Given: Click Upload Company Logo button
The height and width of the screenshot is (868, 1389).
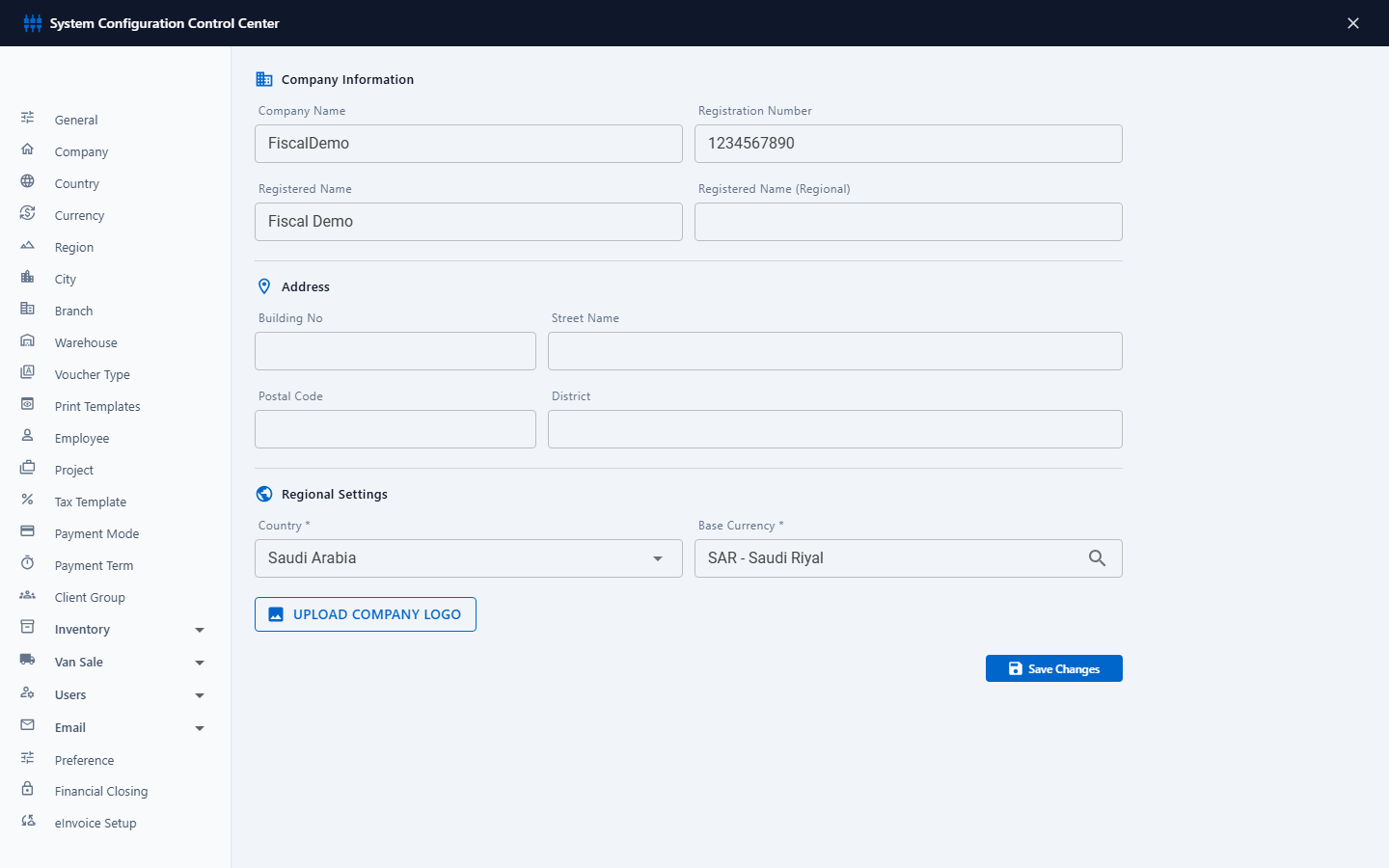Looking at the screenshot, I should click(366, 614).
